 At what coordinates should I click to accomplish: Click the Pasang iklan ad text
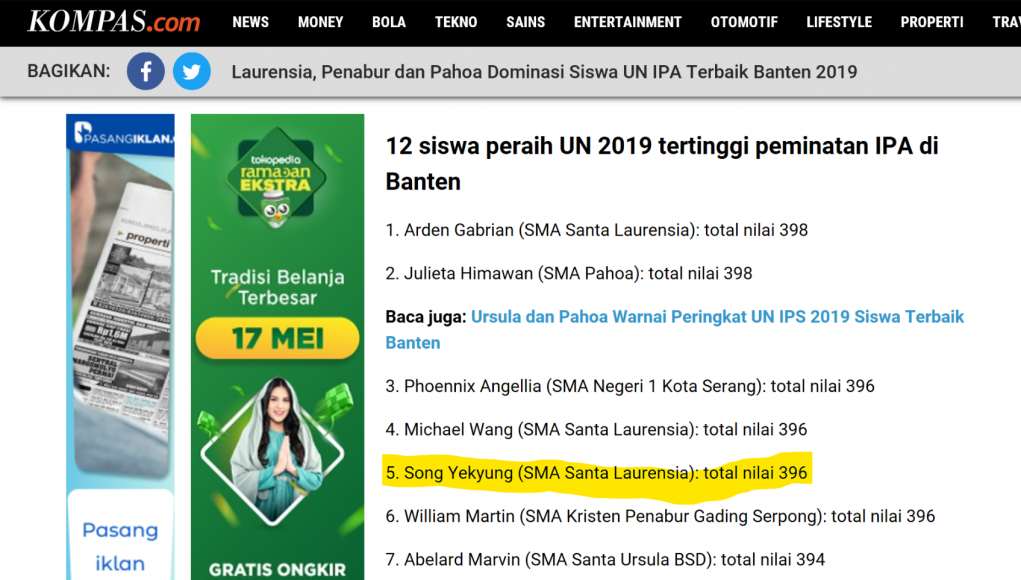coord(120,546)
